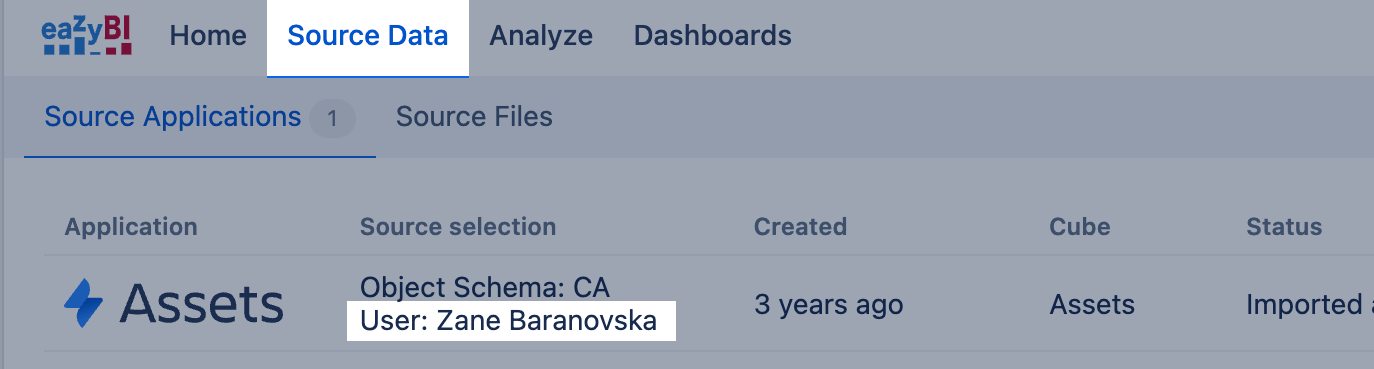Click the Assets application name text

(203, 304)
